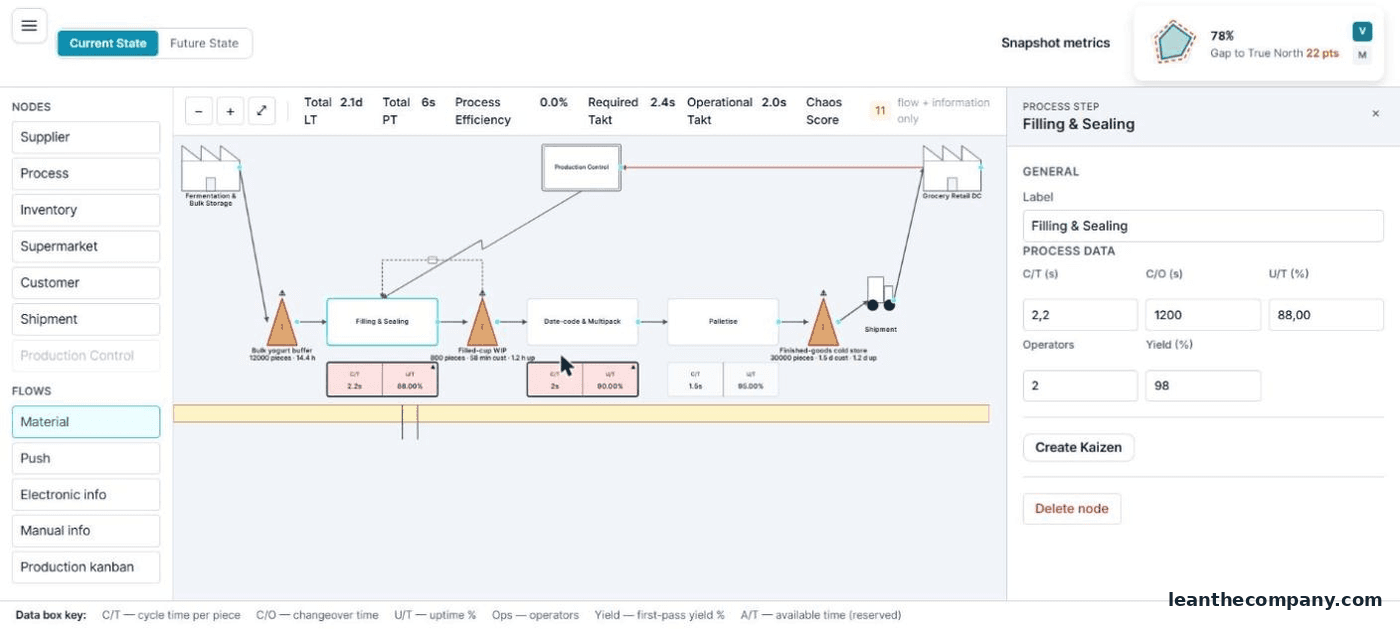This screenshot has height=629, width=1400.
Task: Click the M badge in metrics card
Action: point(1362,56)
